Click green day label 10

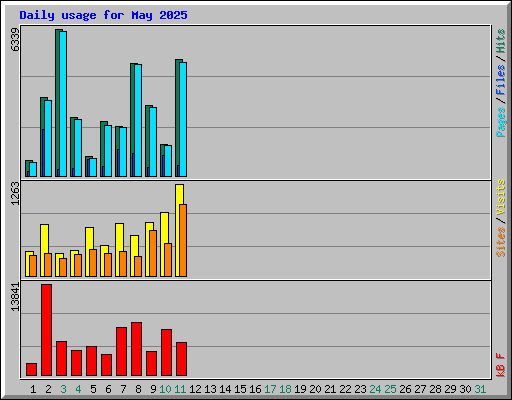(x=165, y=389)
